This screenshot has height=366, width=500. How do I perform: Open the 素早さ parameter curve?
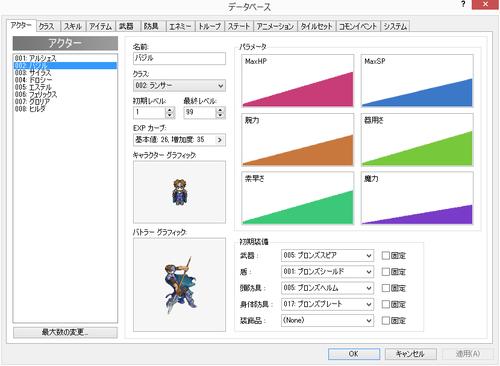coord(297,198)
